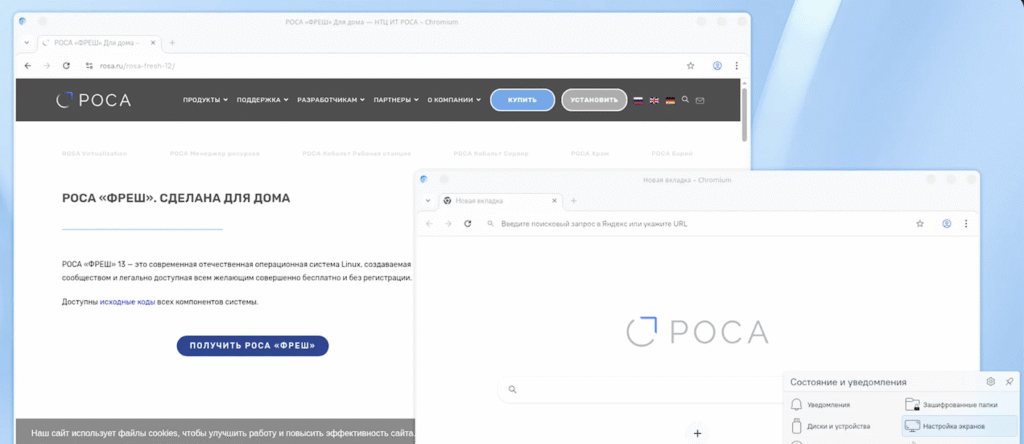Pin the Состояние и уведомления panel
Image resolution: width=1024 pixels, height=444 pixels.
click(1009, 382)
